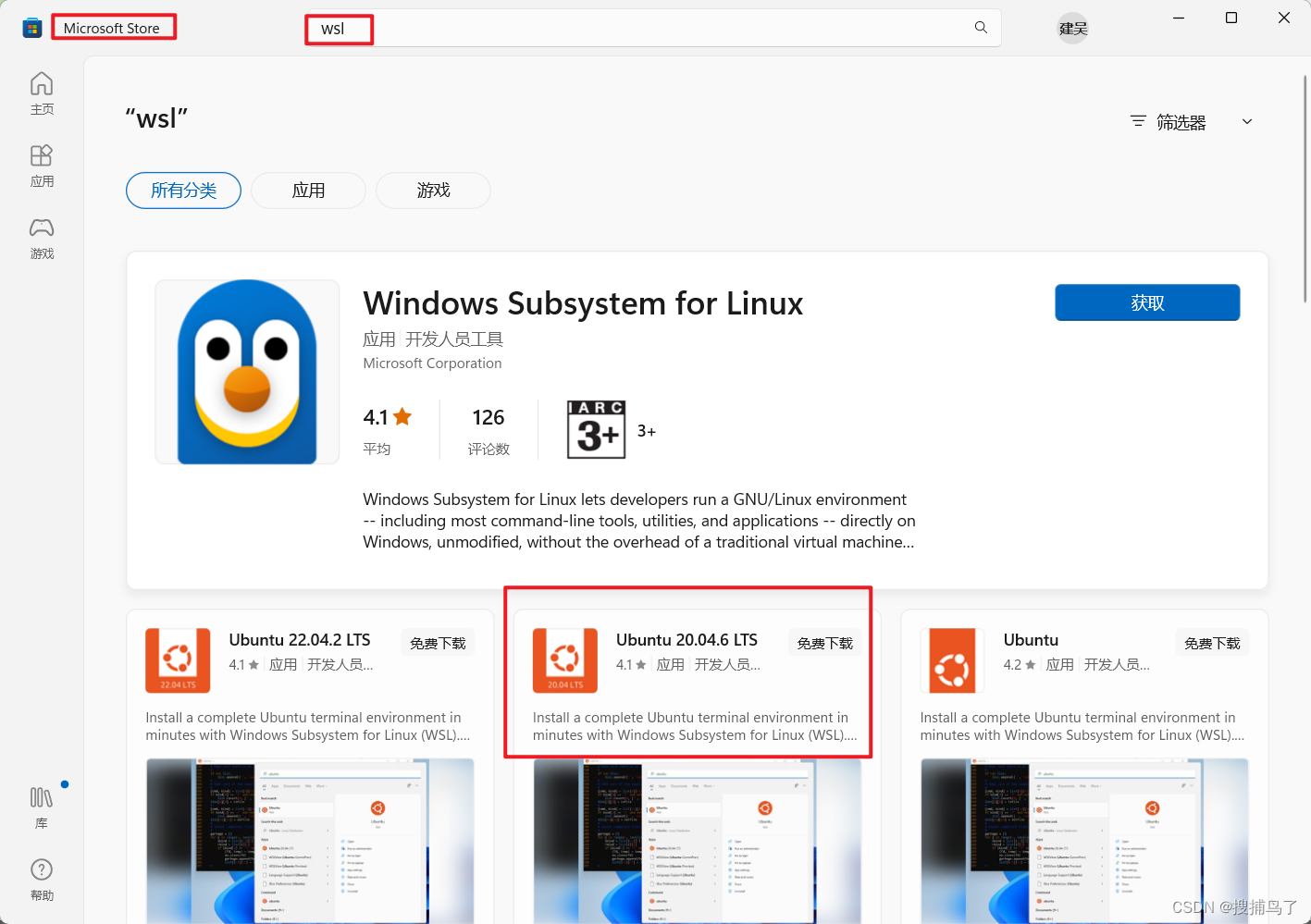Screen dimensions: 1311x924
Task: Click the 126 reviews count
Action: [x=489, y=417]
